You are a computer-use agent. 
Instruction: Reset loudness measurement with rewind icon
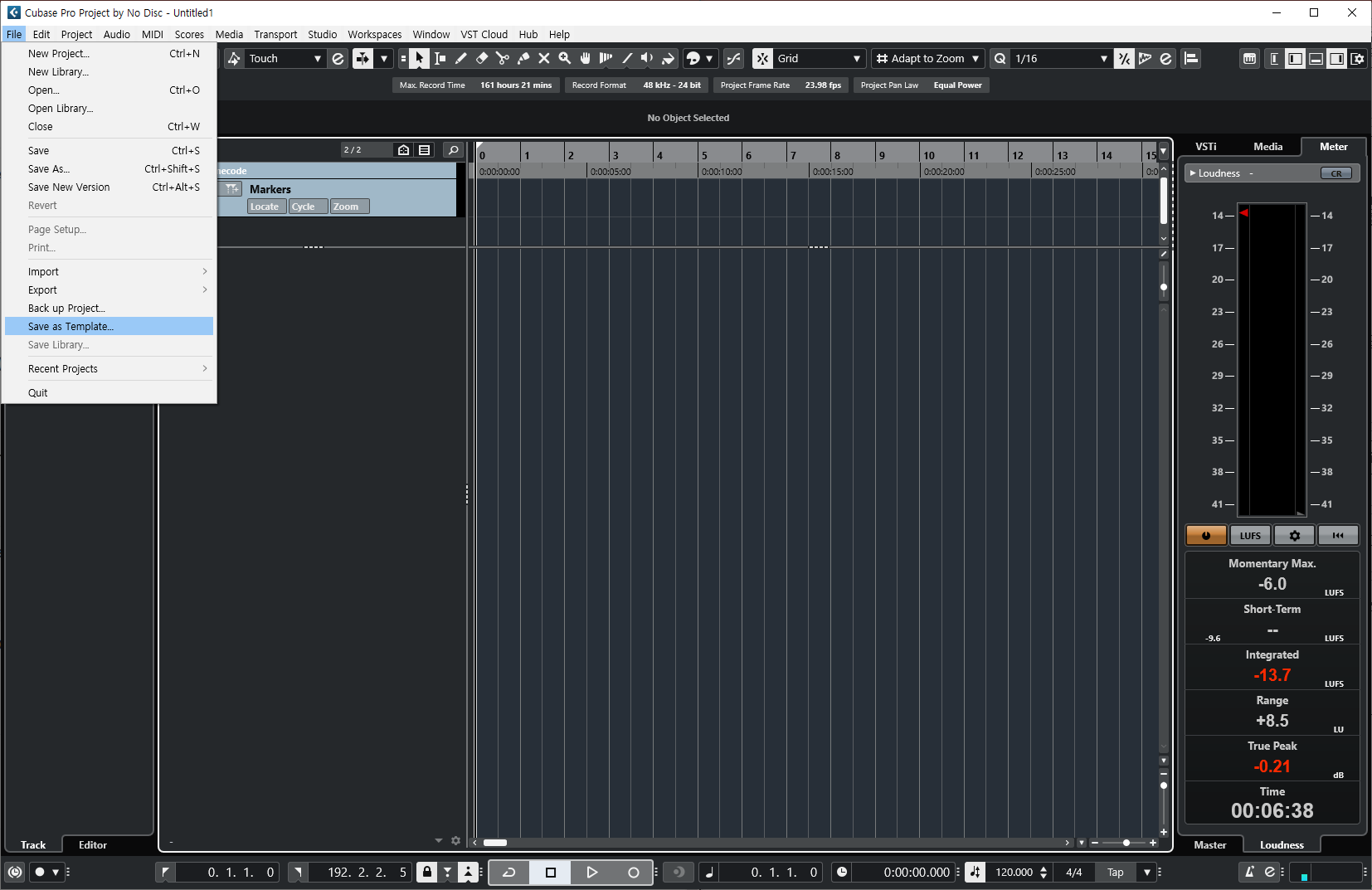[1338, 535]
